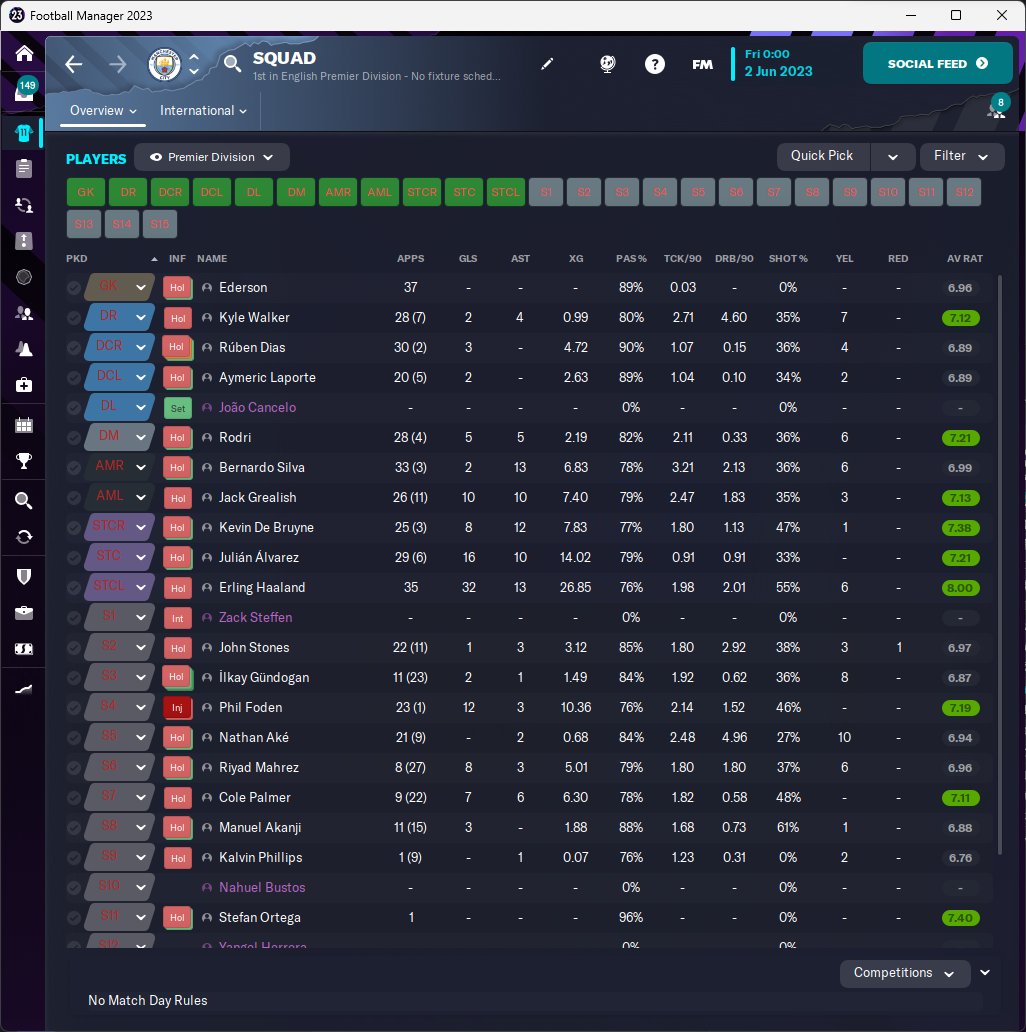Open the search magnifier beside SQUAD
This screenshot has height=1032, width=1026.
[232, 64]
